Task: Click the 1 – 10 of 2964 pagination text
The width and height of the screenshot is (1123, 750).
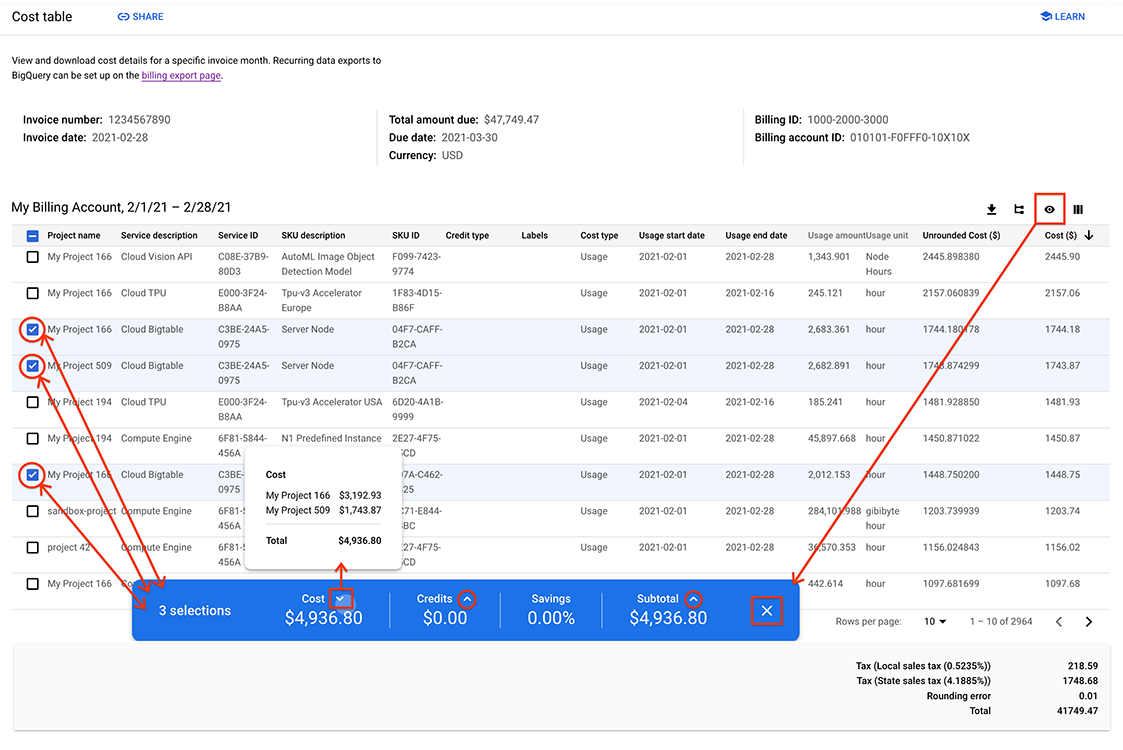Action: (x=1001, y=622)
